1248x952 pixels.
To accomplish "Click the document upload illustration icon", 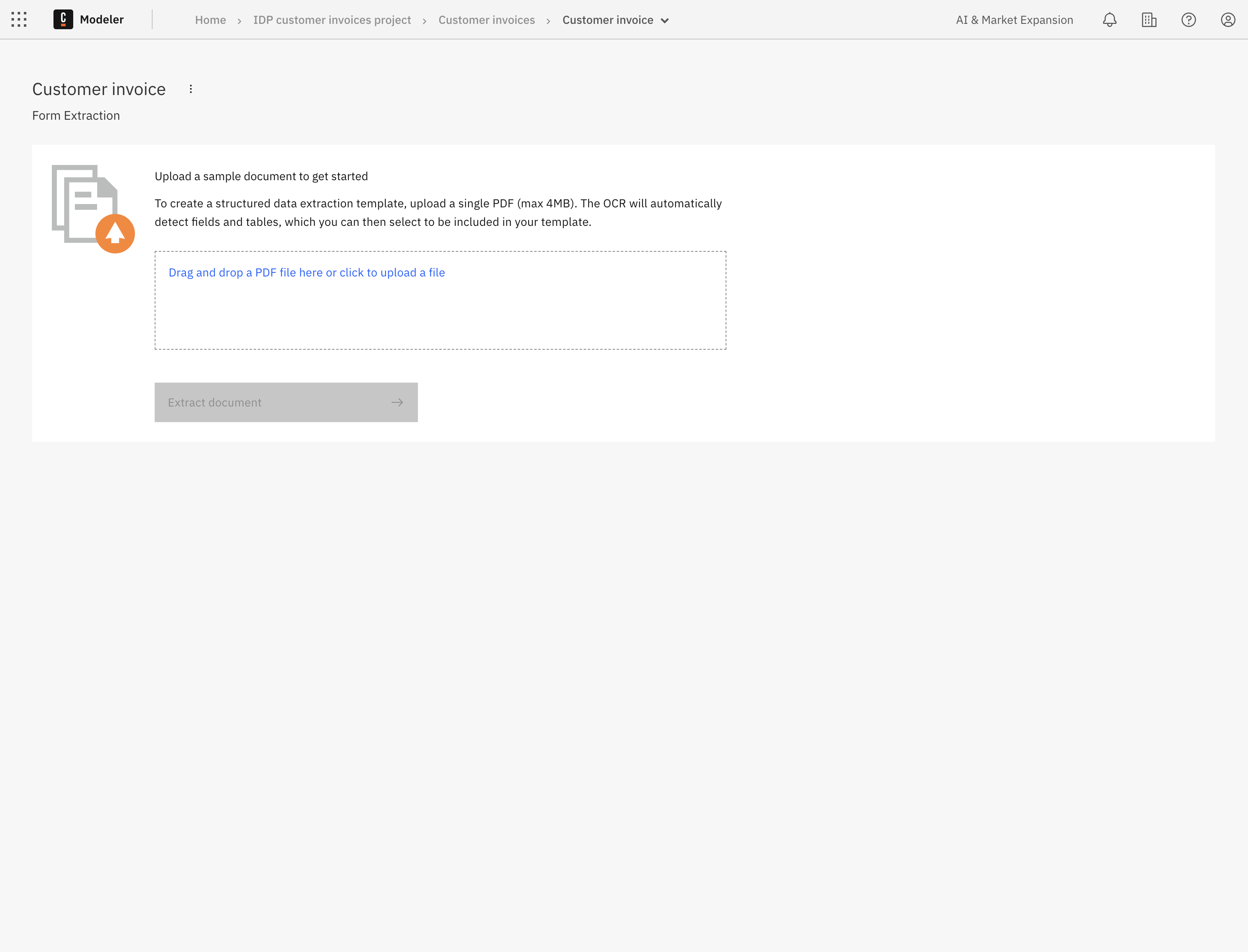I will [x=93, y=209].
